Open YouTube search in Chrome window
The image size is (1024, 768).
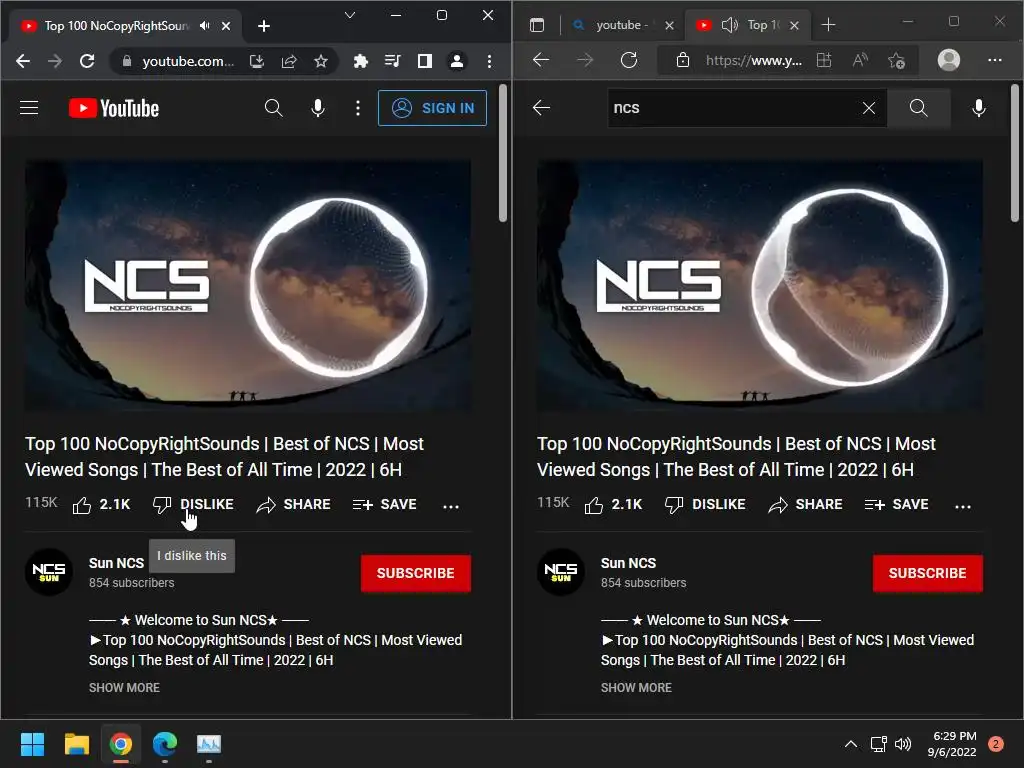274,108
